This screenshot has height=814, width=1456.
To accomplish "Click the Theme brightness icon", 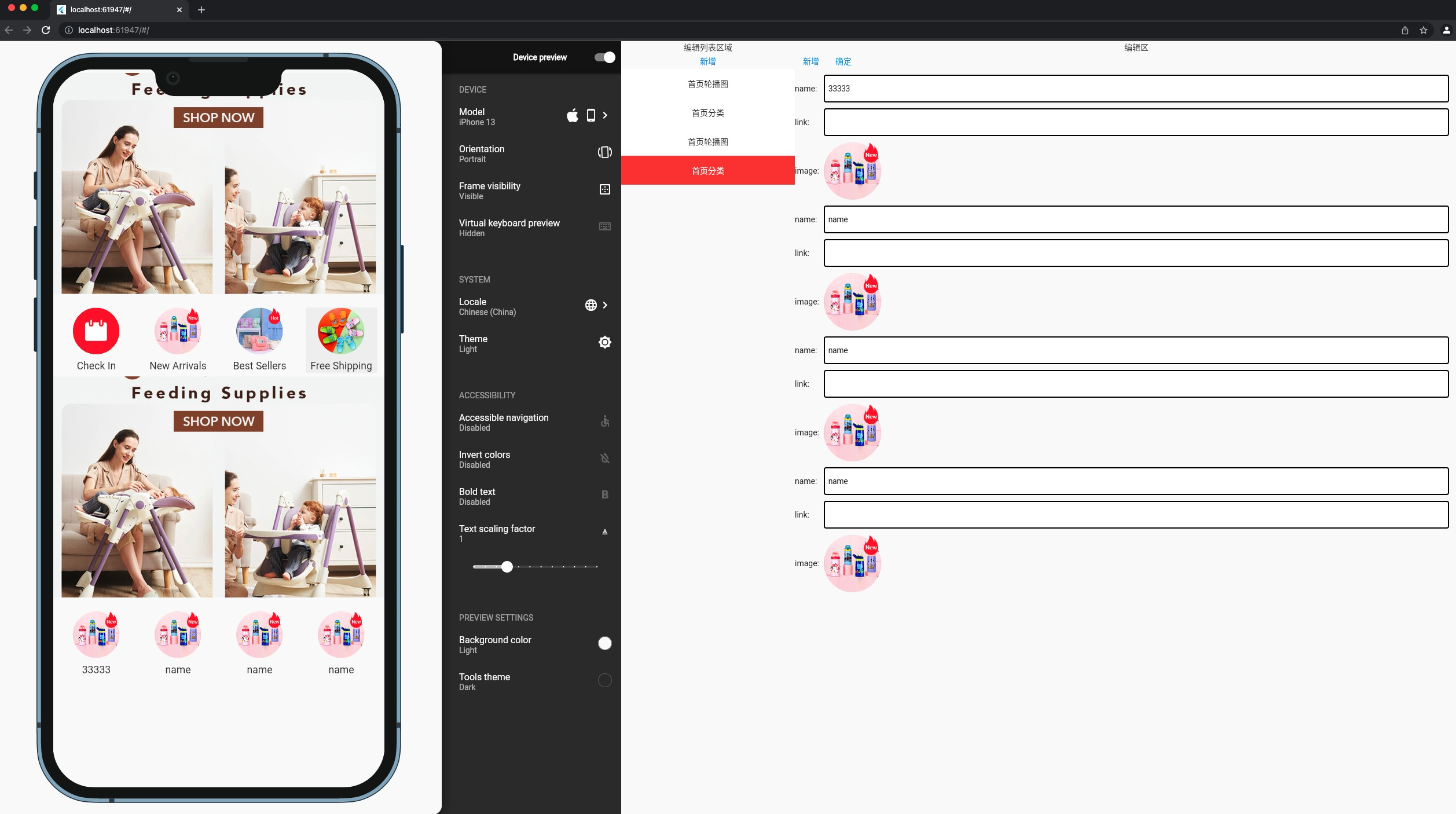I will pyautogui.click(x=604, y=342).
